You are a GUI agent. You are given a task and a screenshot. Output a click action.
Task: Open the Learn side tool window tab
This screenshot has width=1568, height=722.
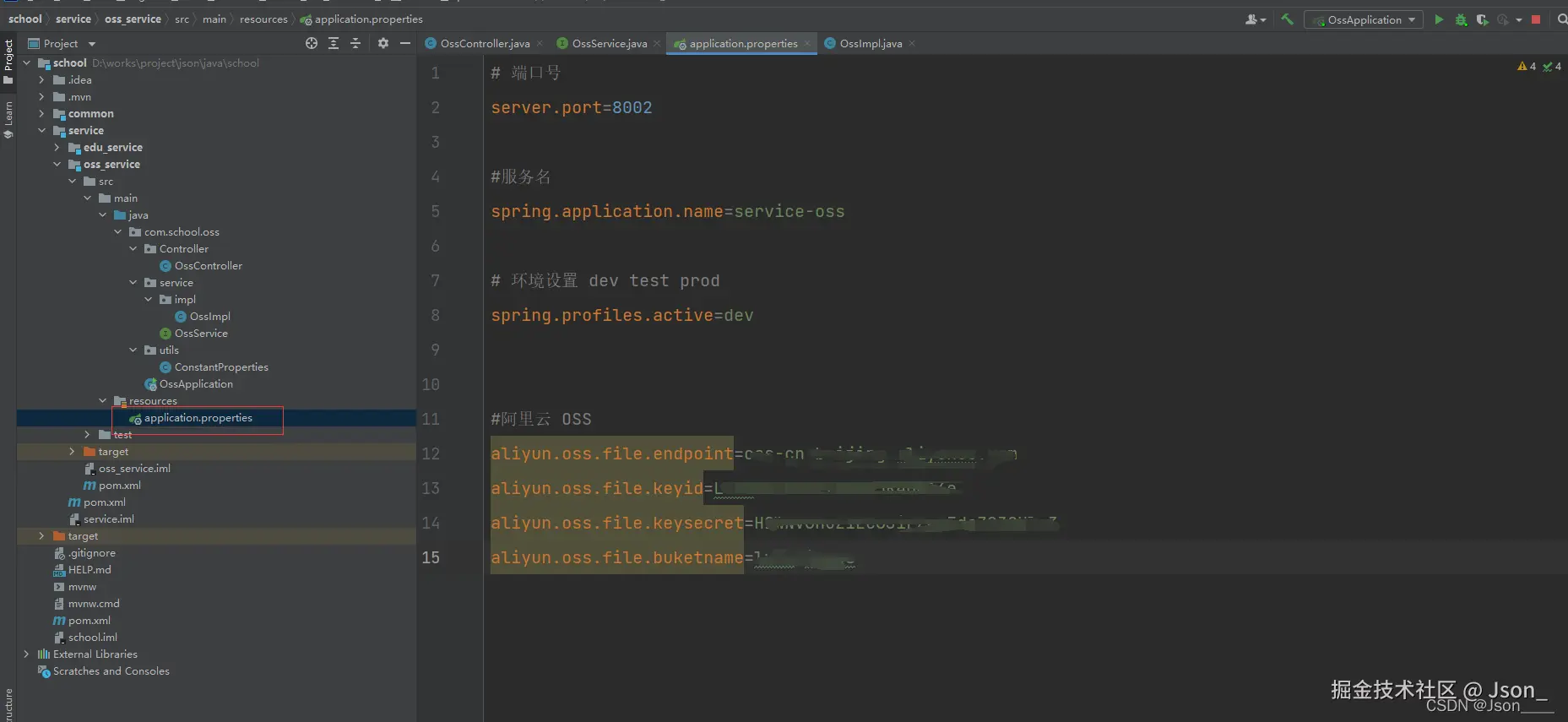8,119
